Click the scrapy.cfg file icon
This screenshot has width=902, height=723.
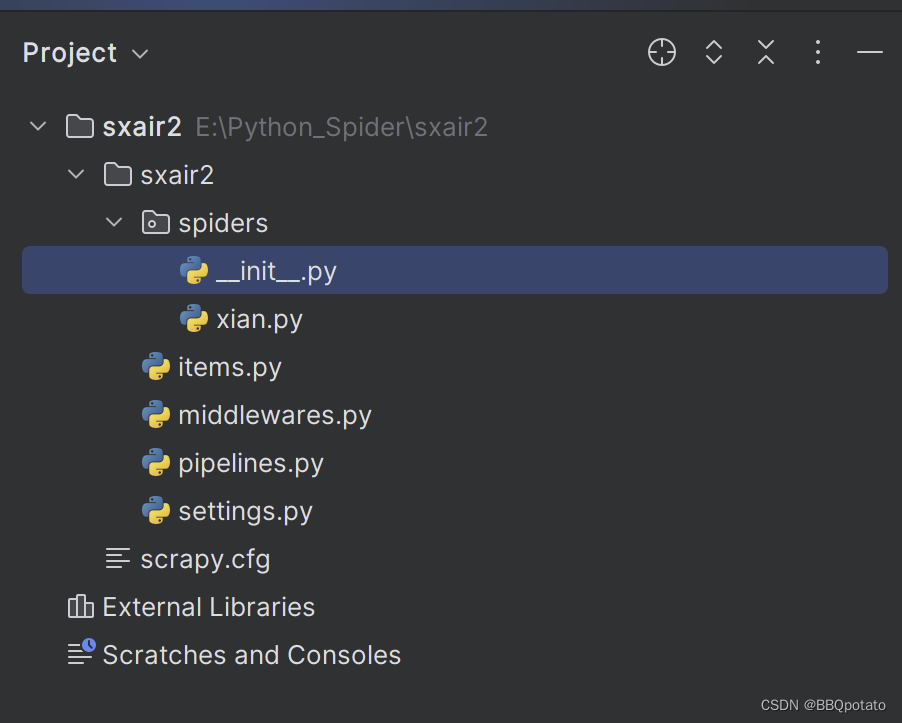[118, 559]
